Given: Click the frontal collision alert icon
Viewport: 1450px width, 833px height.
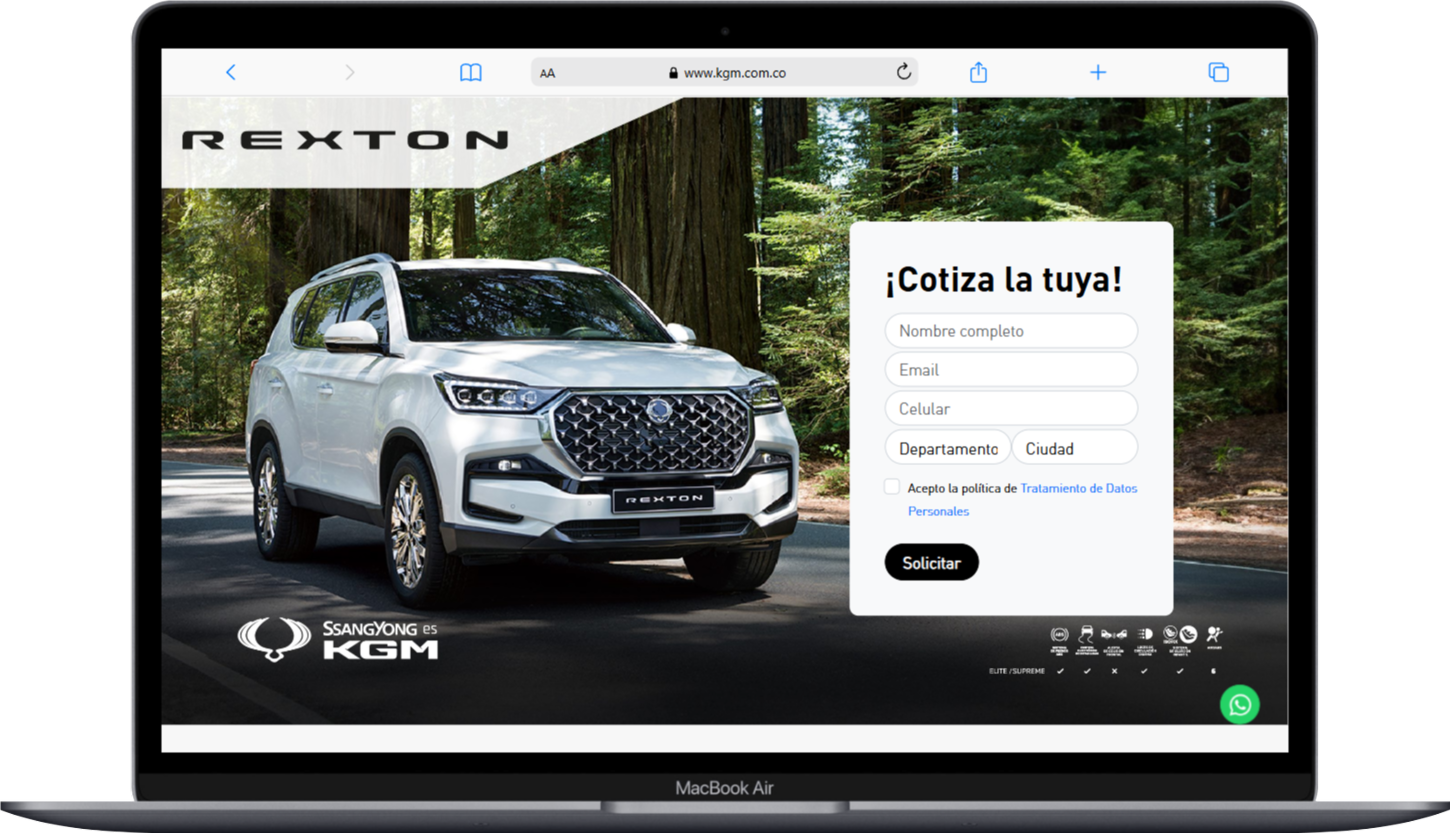Looking at the screenshot, I should (1114, 634).
